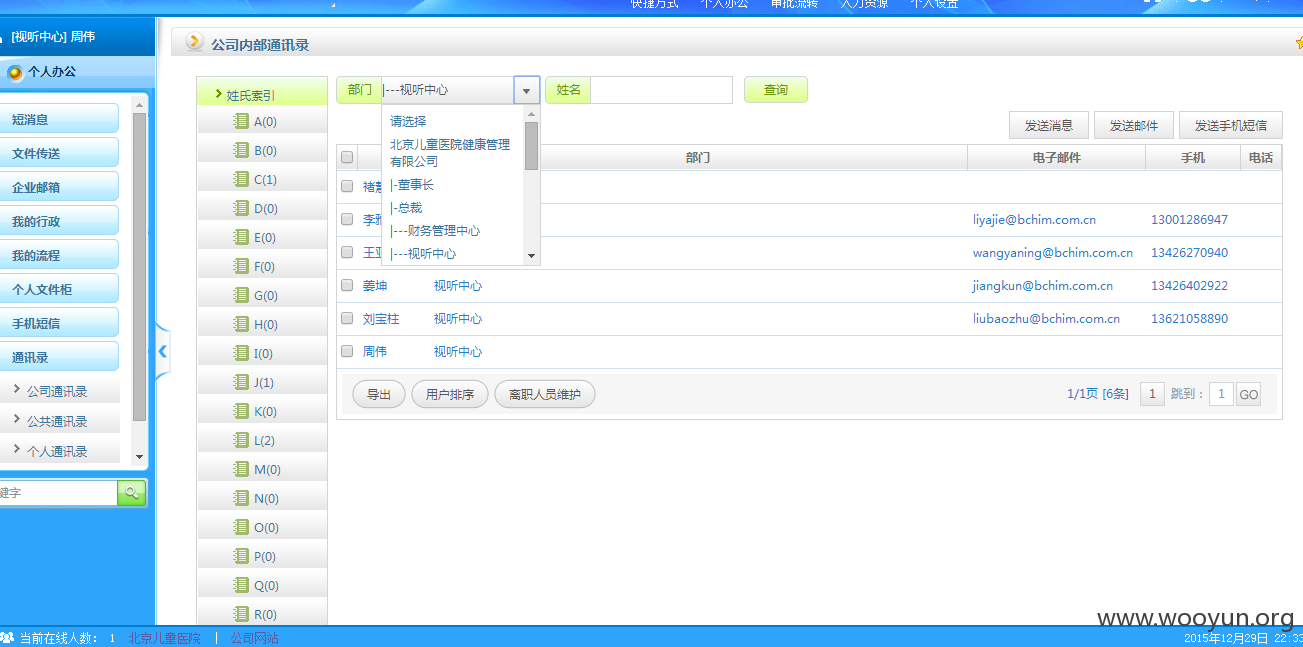Screen dimensions: 1303x647
Task: Click the 离职人员维护 button
Action: (x=545, y=394)
